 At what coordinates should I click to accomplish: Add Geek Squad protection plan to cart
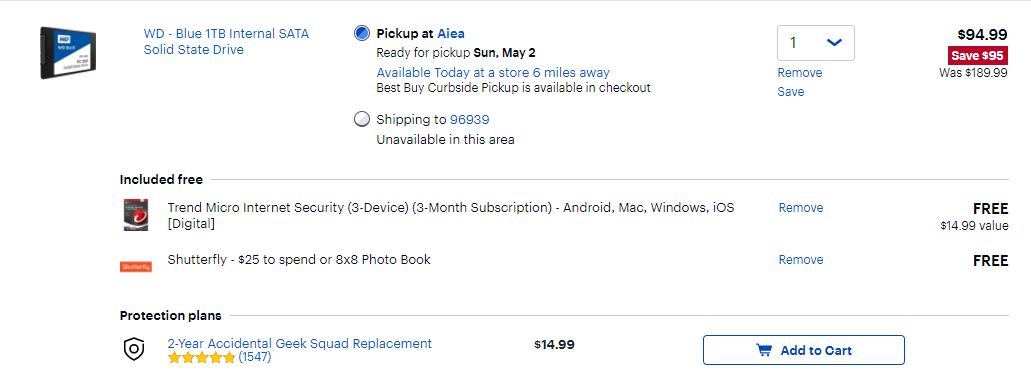[x=803, y=350]
